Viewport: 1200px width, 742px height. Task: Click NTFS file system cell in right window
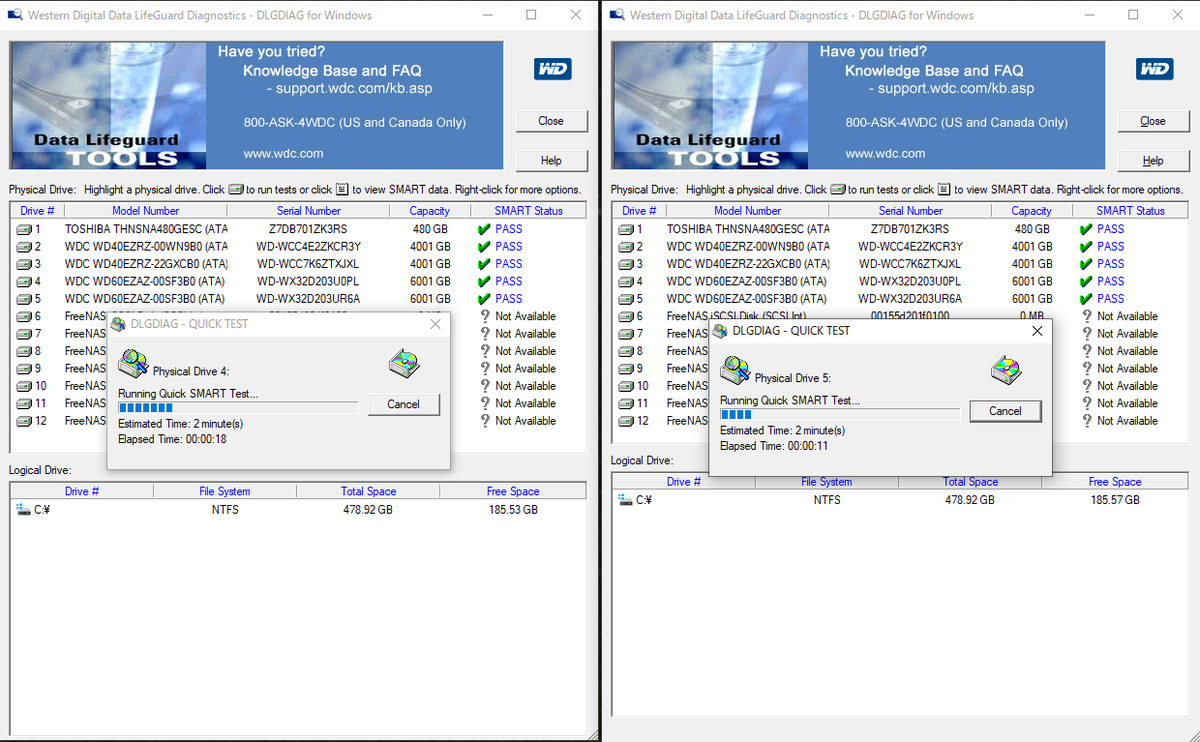827,499
